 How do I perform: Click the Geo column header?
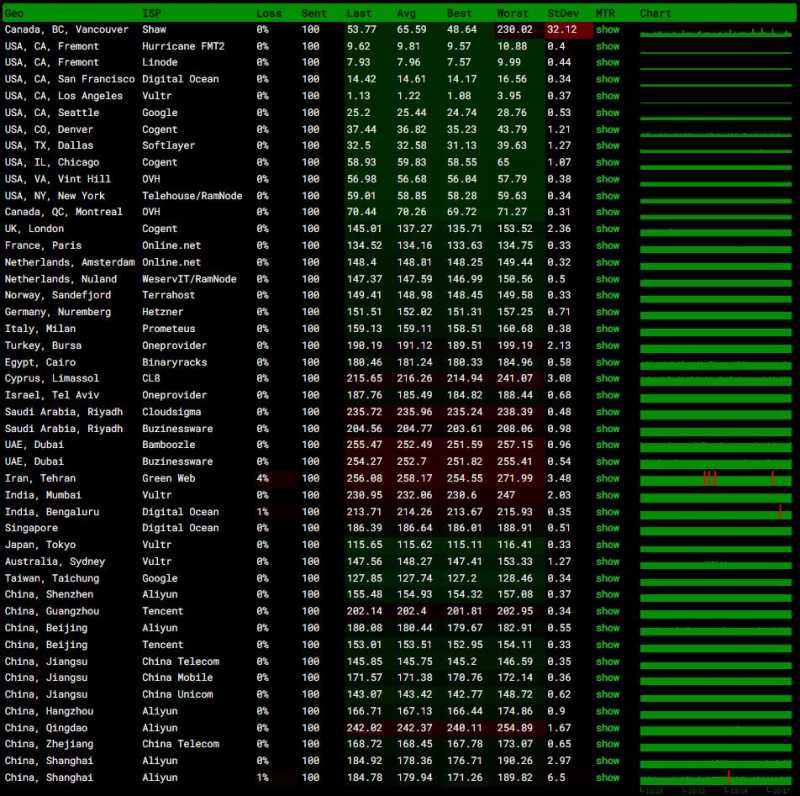coord(14,13)
